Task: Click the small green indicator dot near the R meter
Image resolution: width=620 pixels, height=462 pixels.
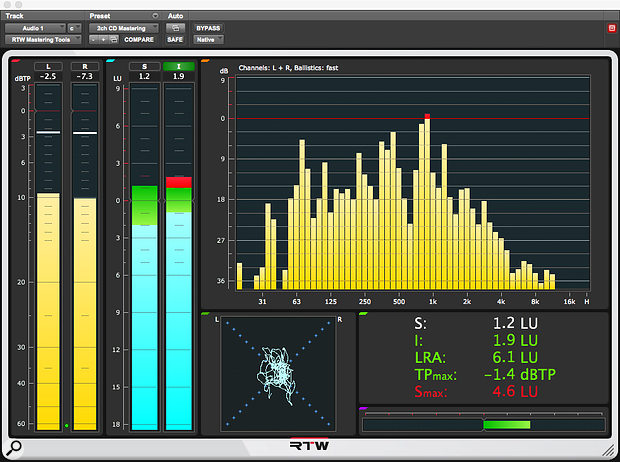Action: [x=66, y=426]
